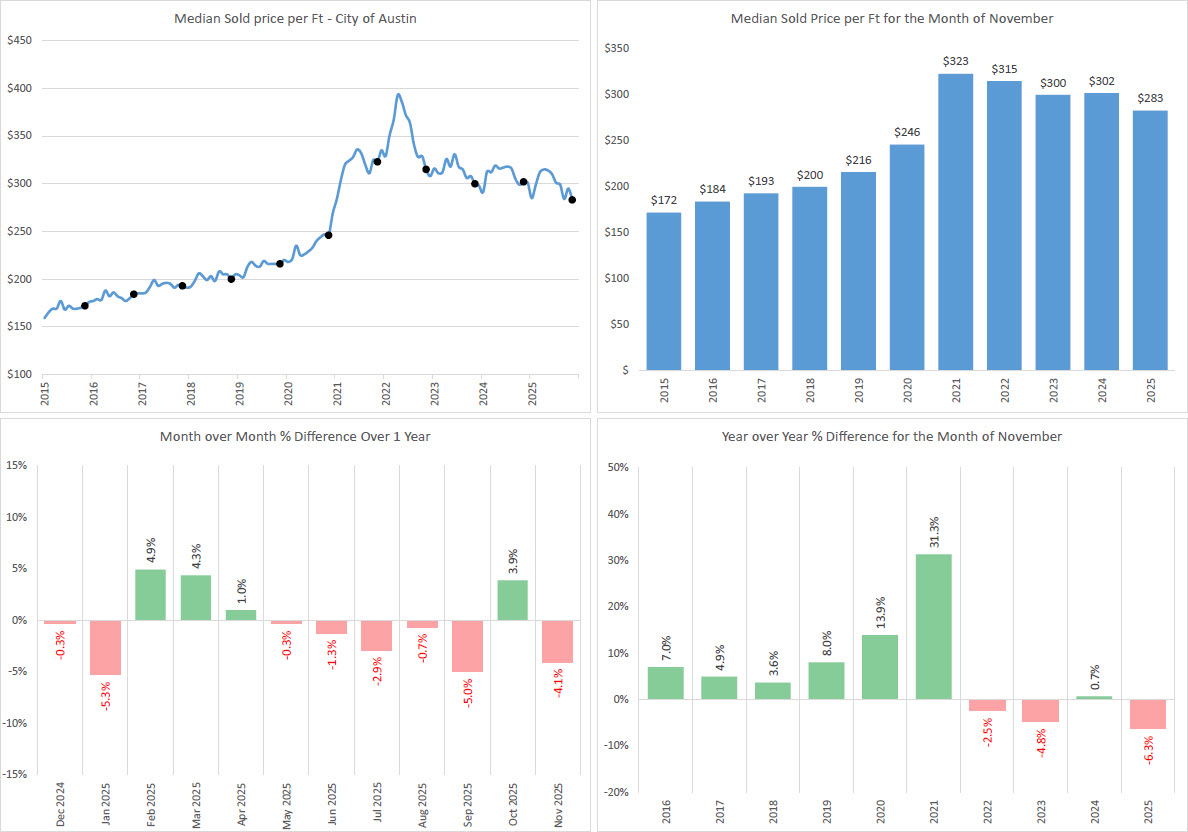Click the 13.9% green bar for 2020
The width and height of the screenshot is (1188, 832).
coord(880,667)
